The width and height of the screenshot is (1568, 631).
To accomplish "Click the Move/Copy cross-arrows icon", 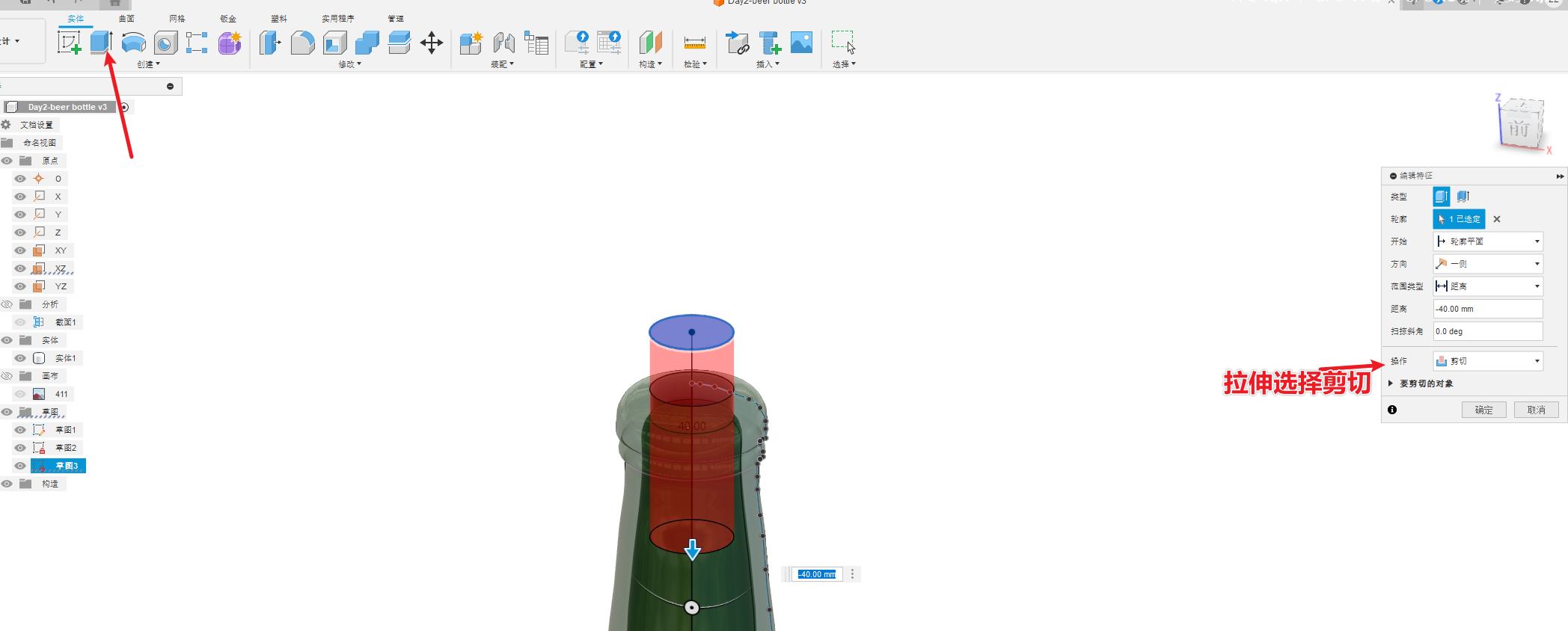I will click(x=432, y=43).
